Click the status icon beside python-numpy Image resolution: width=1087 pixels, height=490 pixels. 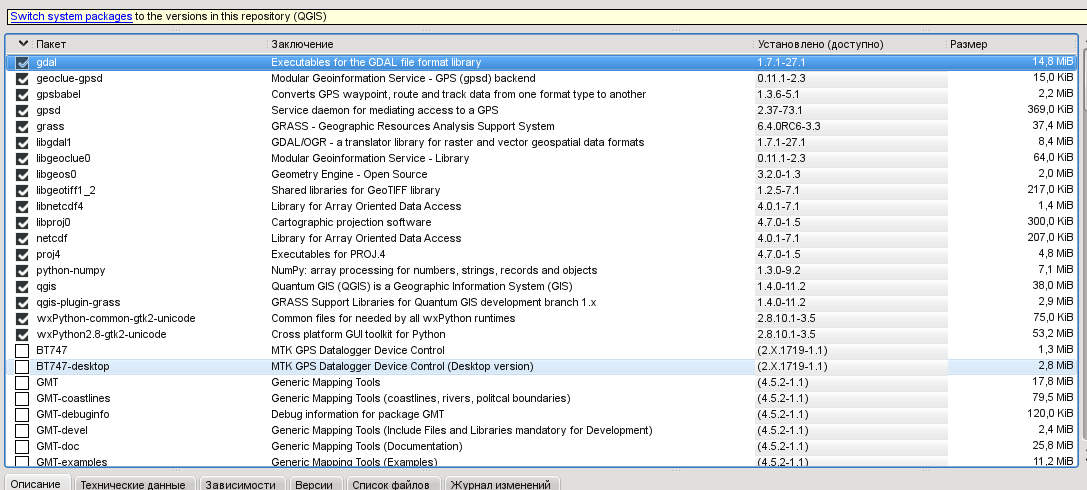pyautogui.click(x=22, y=270)
